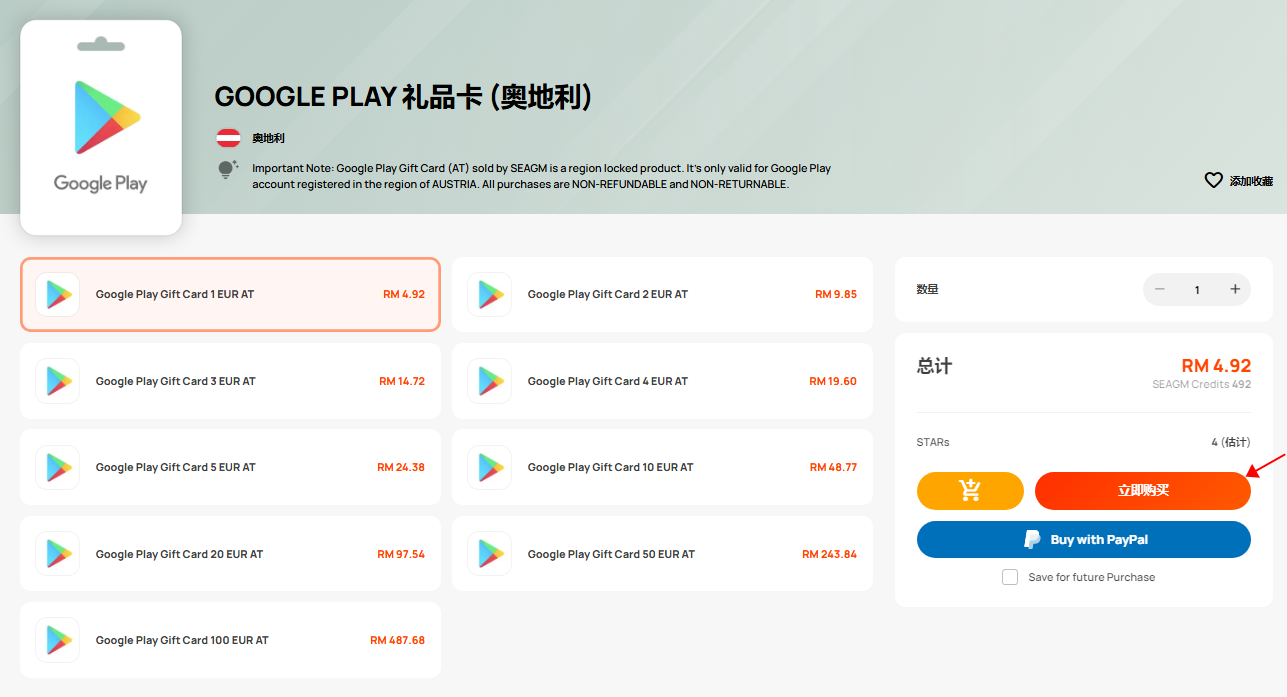Select Google Play Gift Card 50 EUR AT

(662, 554)
